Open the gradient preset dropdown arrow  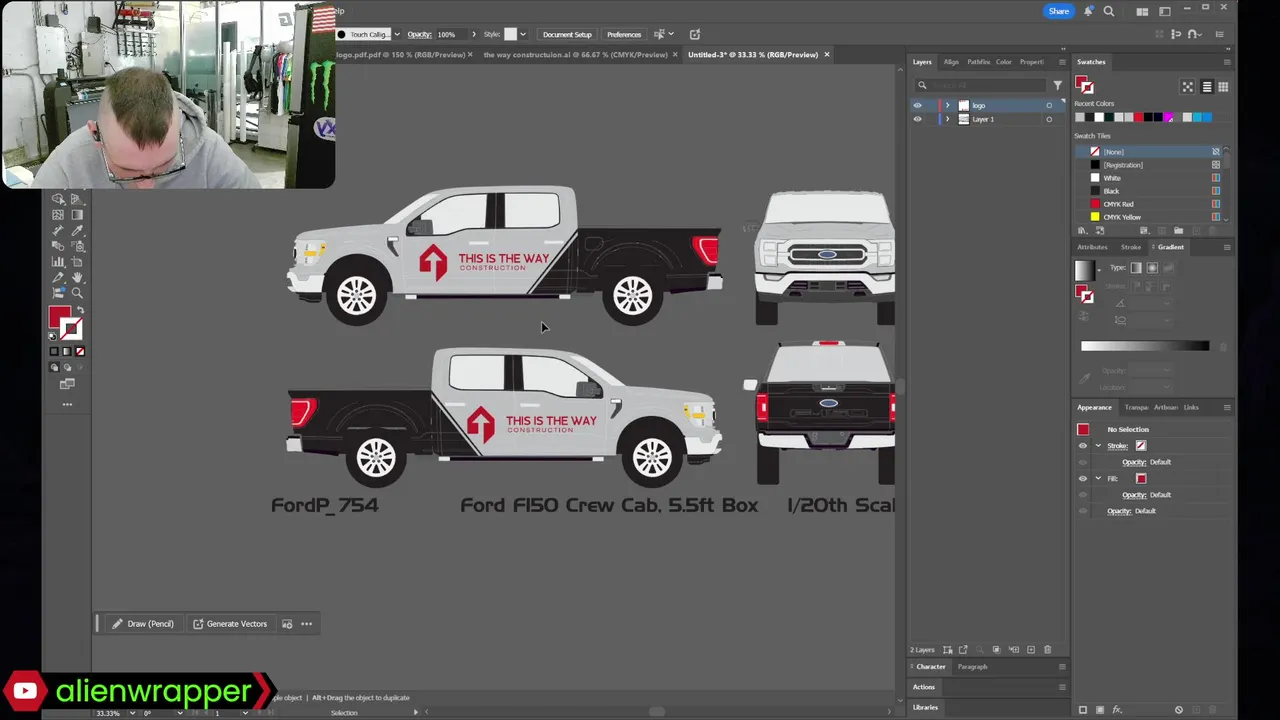(x=1100, y=269)
